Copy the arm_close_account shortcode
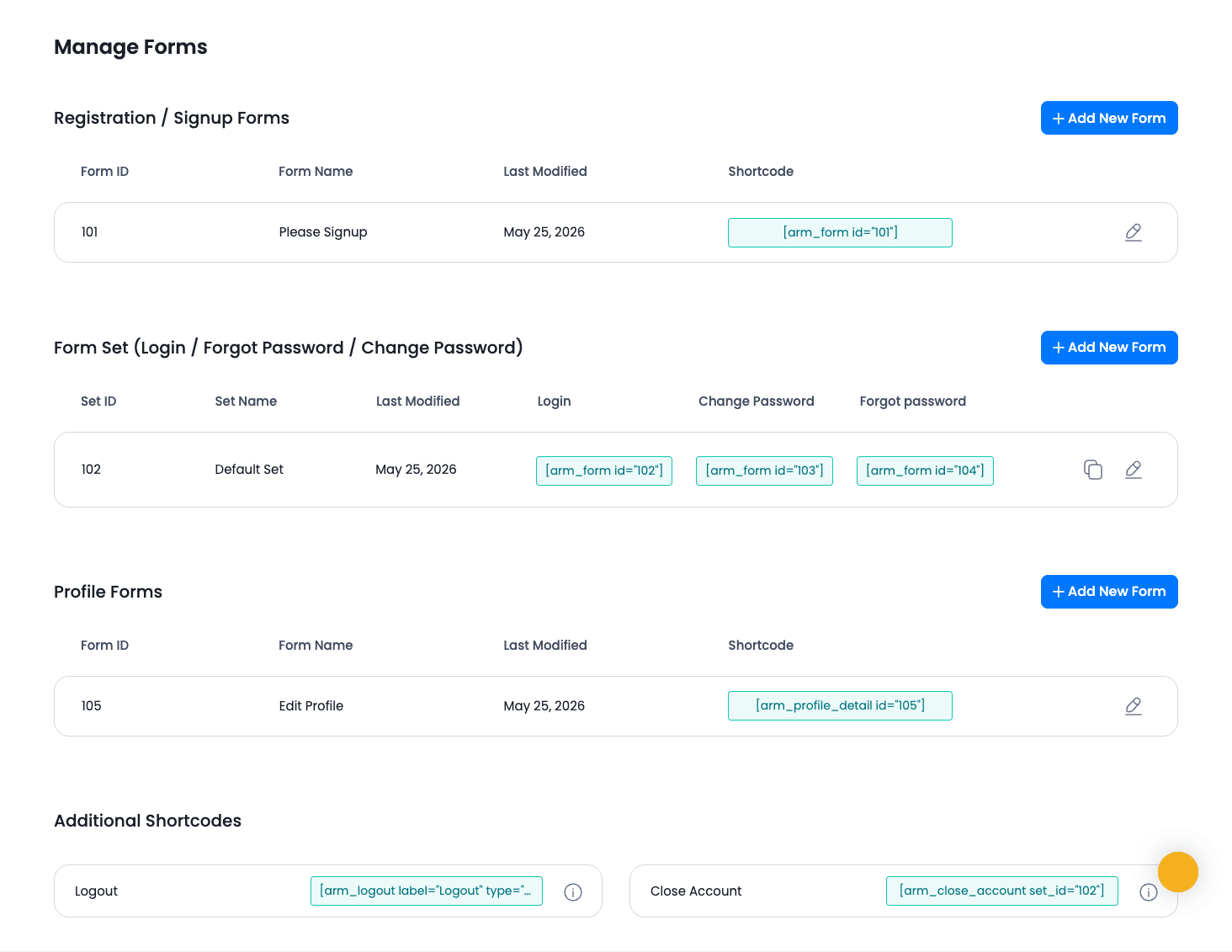Viewport: 1232px width, 952px height. (1001, 891)
